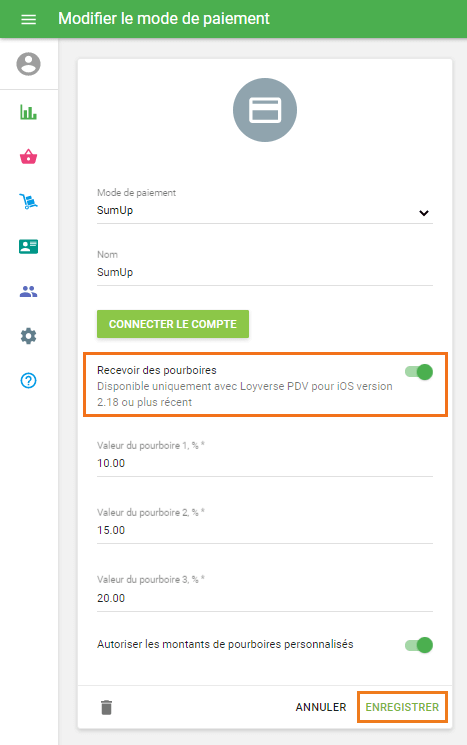Image resolution: width=467 pixels, height=745 pixels.
Task: Click the CONNECTER LE COMPTE button
Action: pos(173,324)
